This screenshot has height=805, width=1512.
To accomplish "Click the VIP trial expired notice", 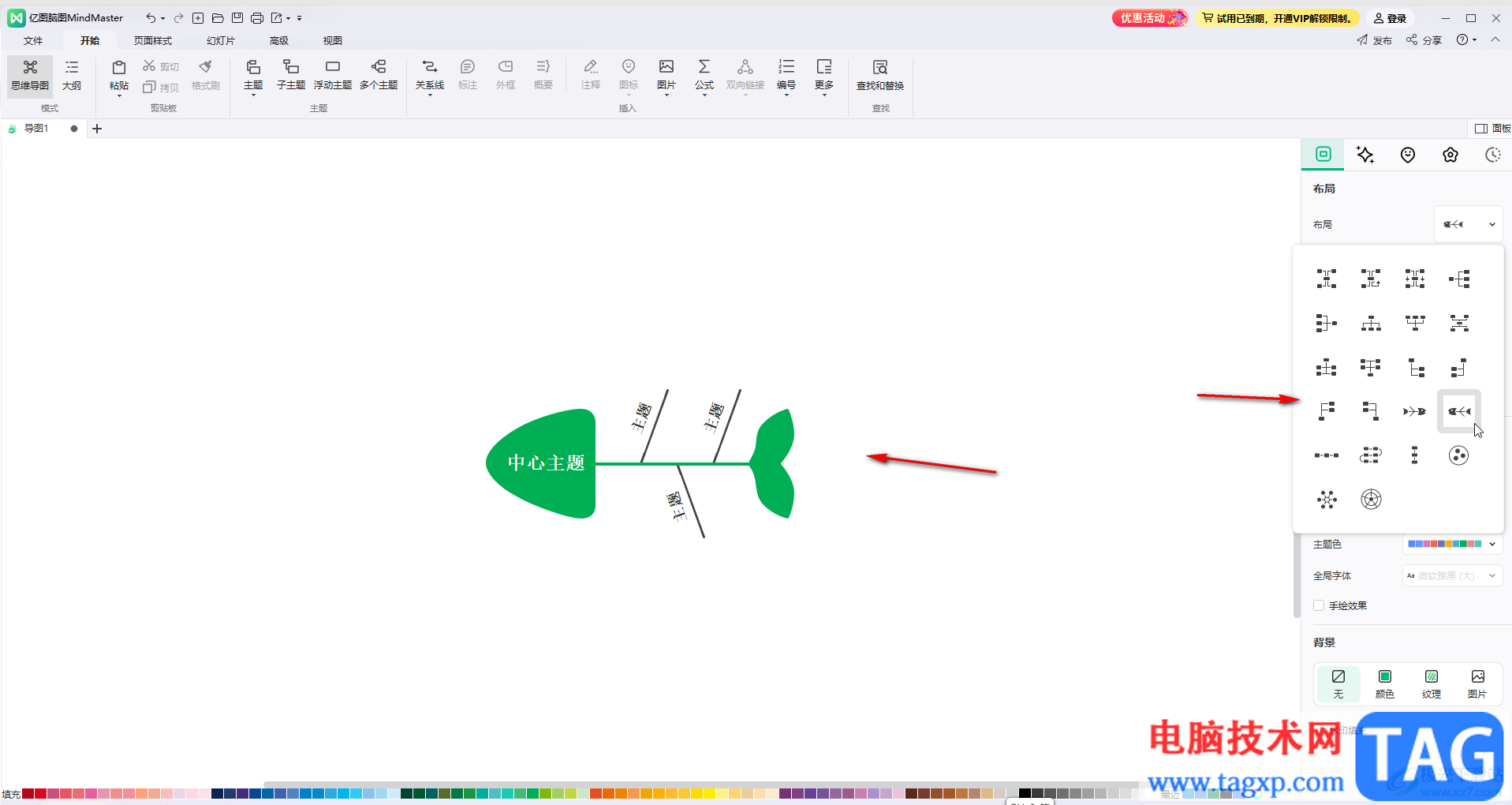I will pyautogui.click(x=1277, y=18).
